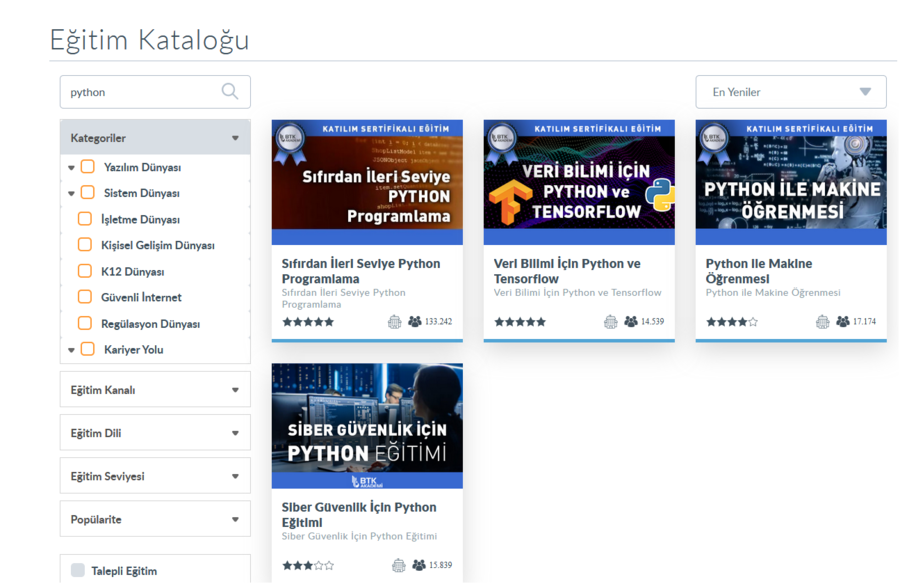Expand the Sistem Dünyası tree arrow
Viewport: 900px width, 584px height.
(x=72, y=194)
